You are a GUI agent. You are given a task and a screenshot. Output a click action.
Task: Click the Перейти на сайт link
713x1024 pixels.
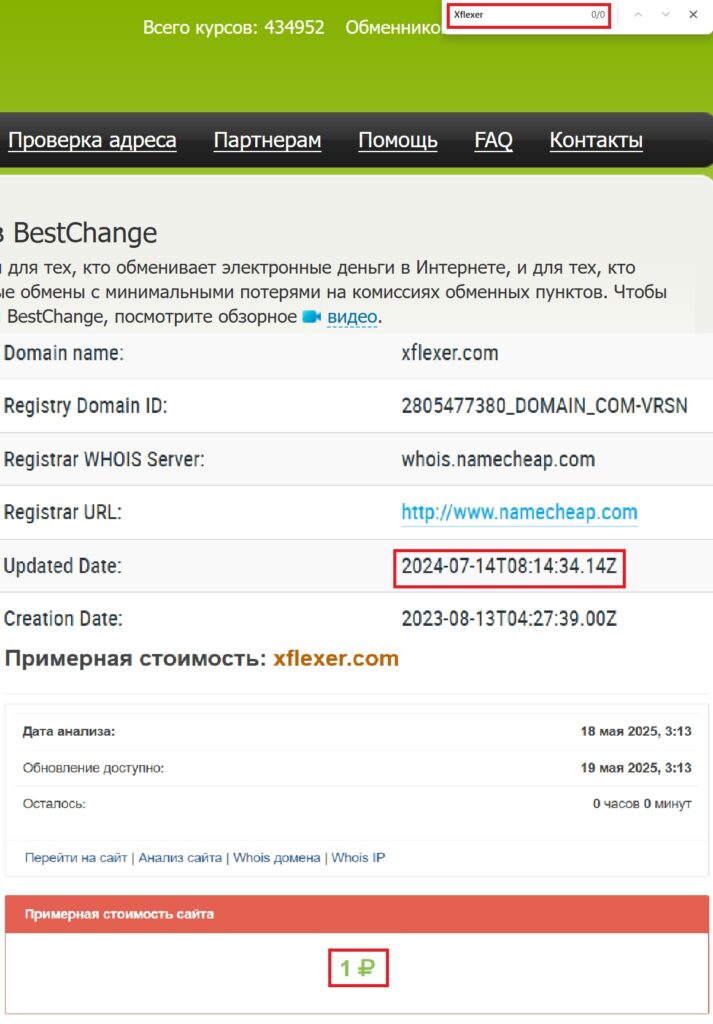76,857
